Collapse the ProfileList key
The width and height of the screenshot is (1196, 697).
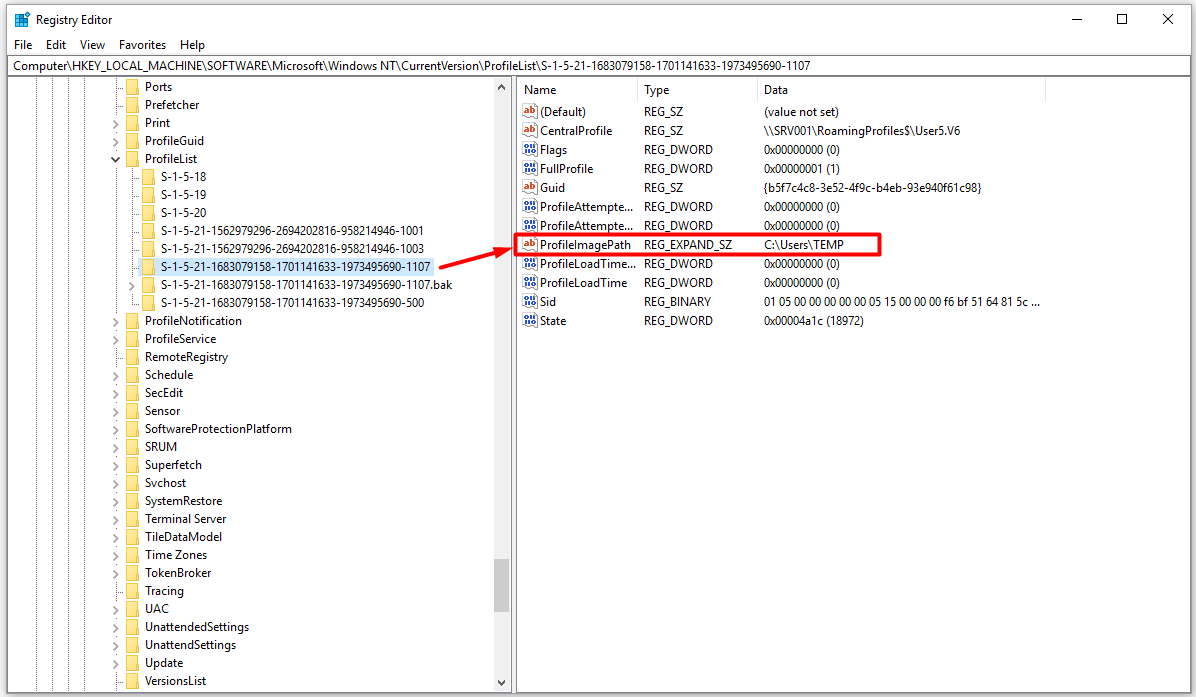pos(115,159)
